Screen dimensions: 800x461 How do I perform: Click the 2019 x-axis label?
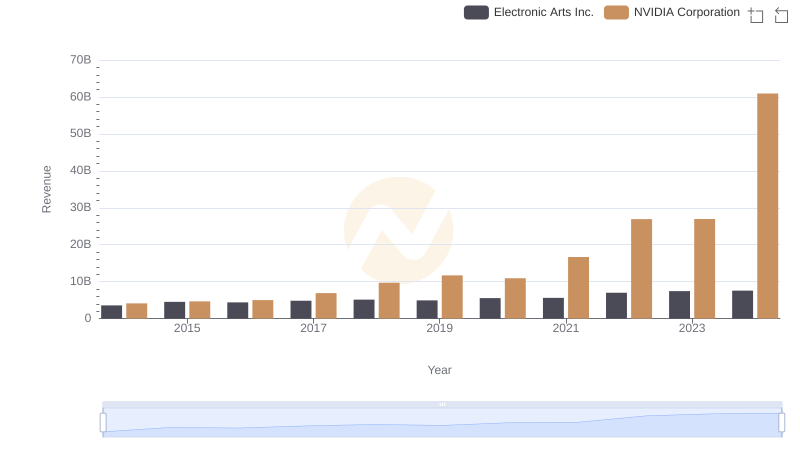point(439,328)
